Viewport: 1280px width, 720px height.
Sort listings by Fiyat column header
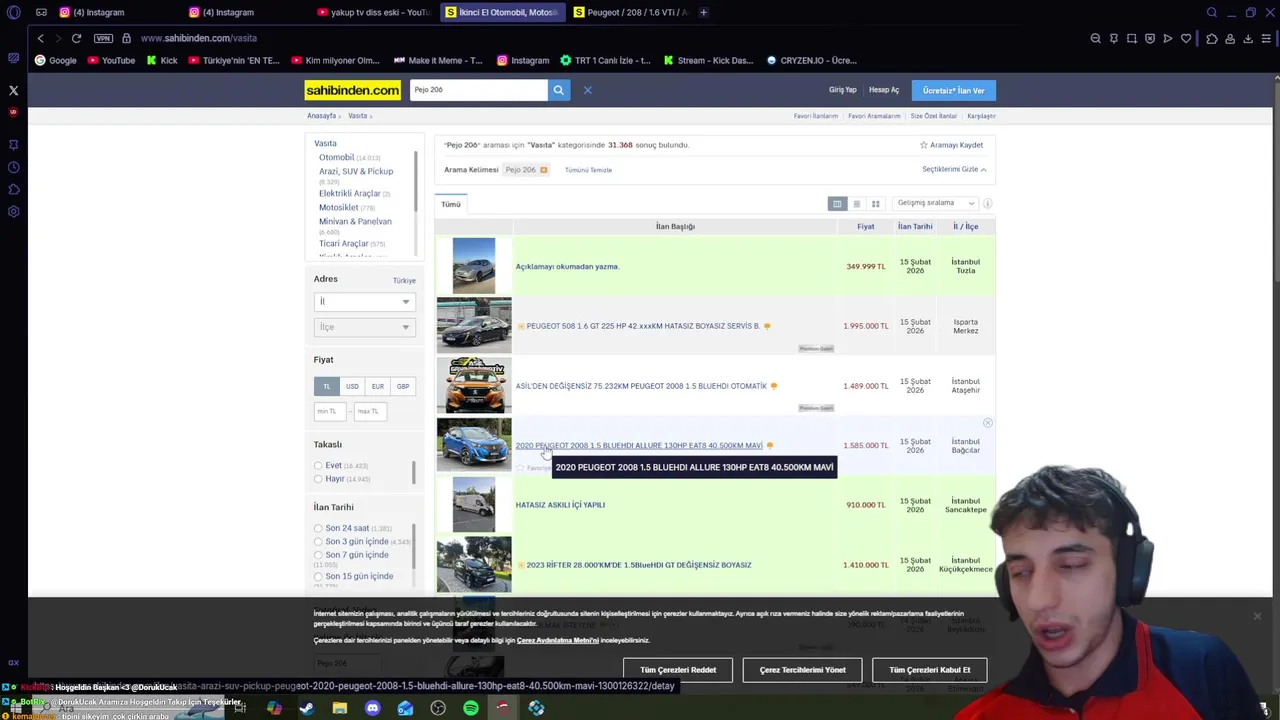coord(865,227)
